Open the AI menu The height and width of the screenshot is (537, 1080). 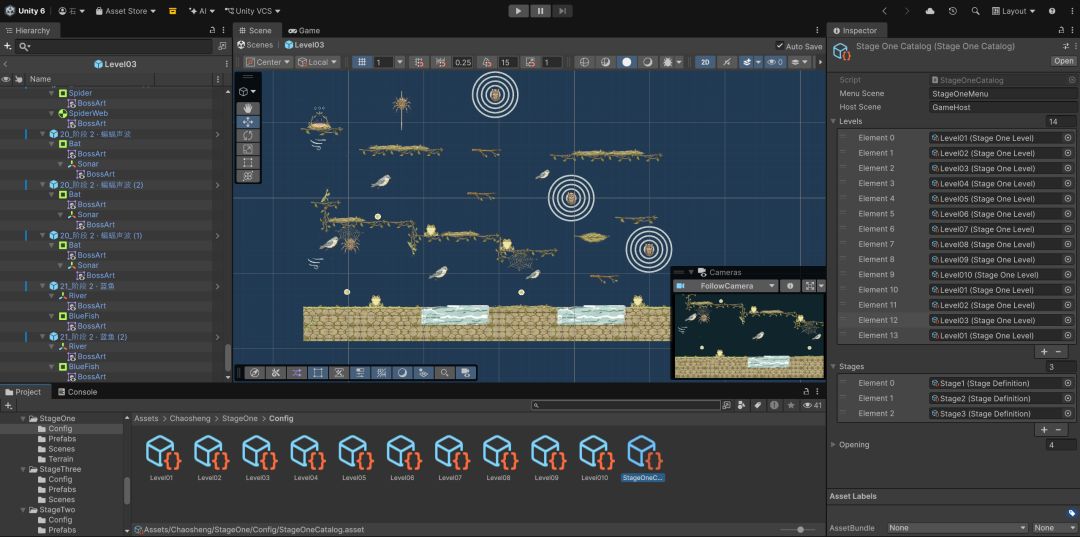point(201,11)
